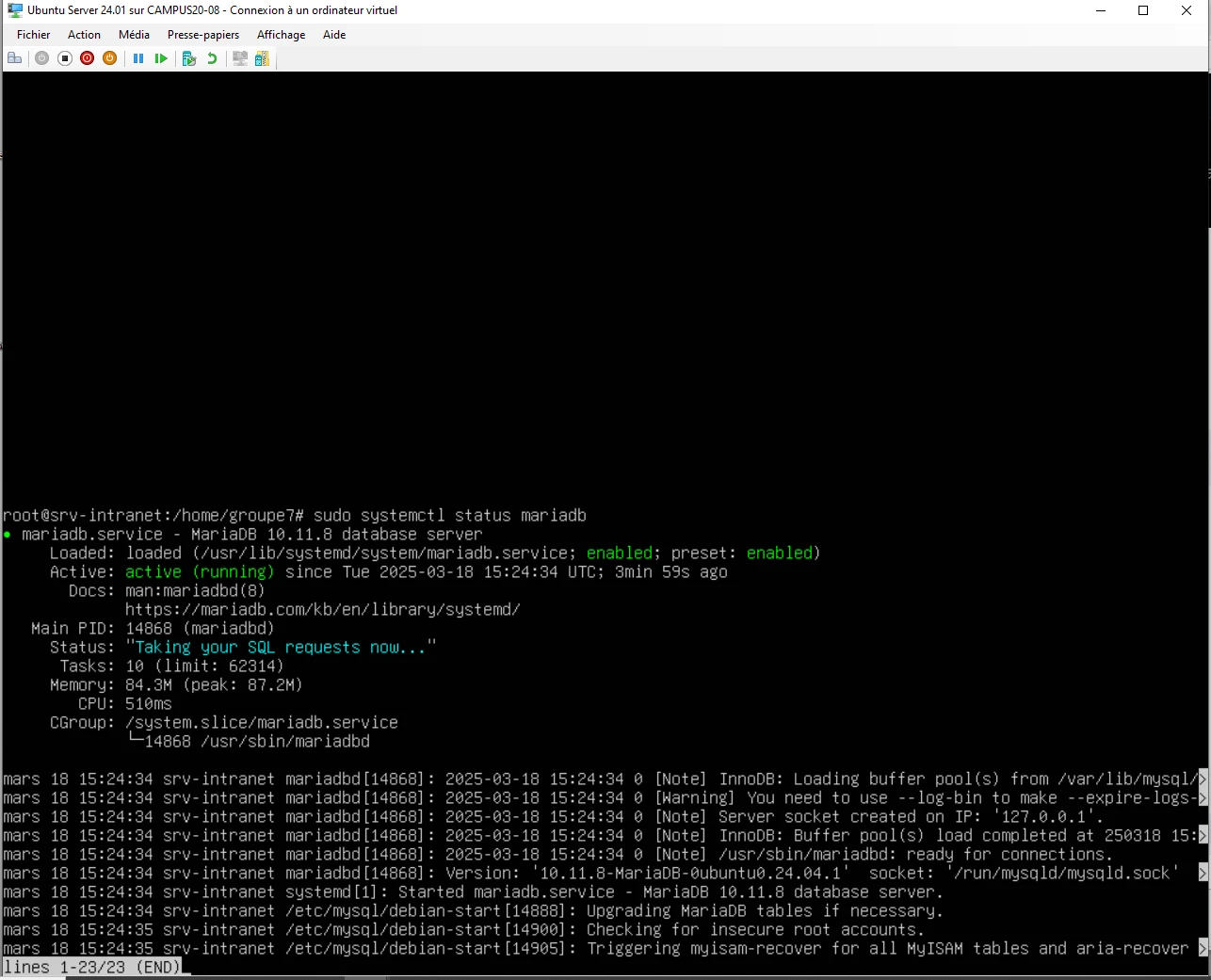Image resolution: width=1211 pixels, height=980 pixels.
Task: Click the 'sudo systemctl status mariadb' command
Action: [450, 515]
